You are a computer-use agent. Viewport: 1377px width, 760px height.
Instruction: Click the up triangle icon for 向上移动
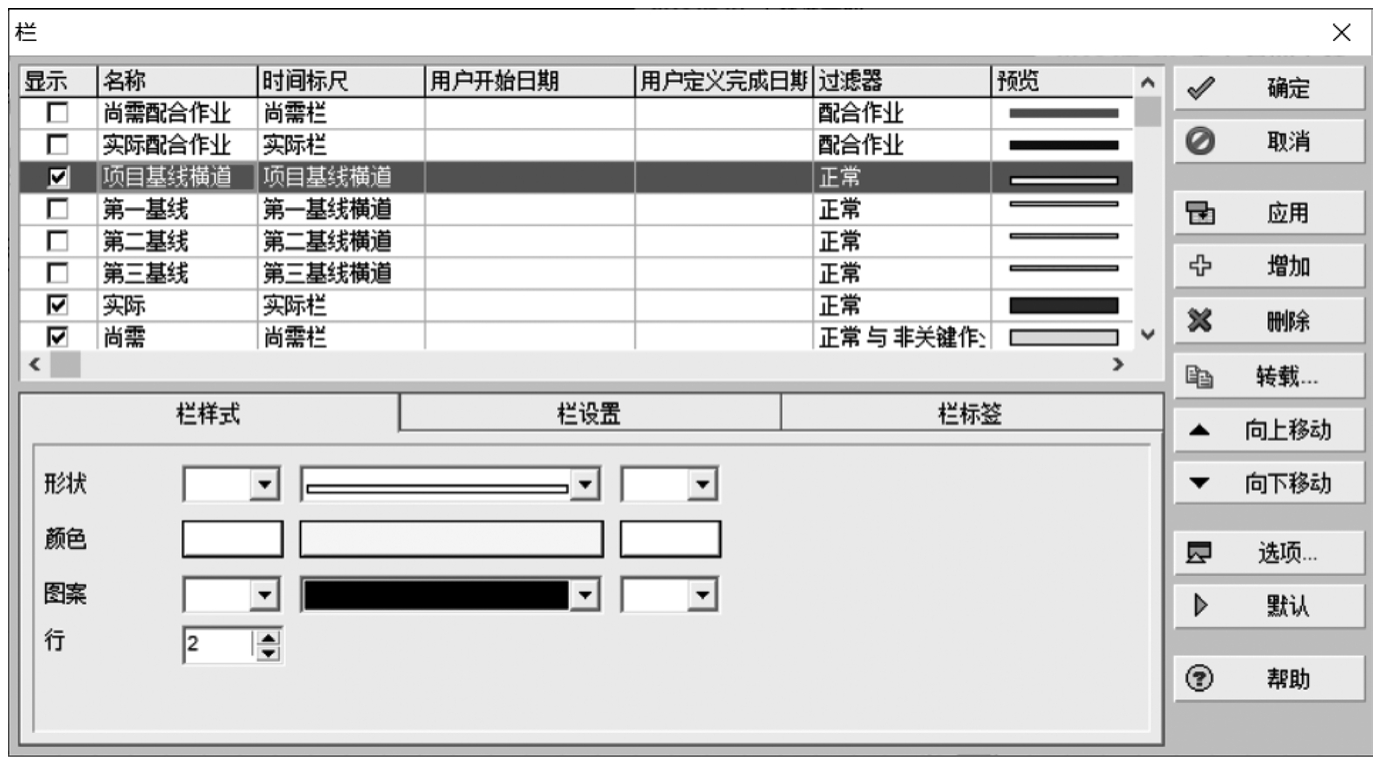pos(1201,431)
